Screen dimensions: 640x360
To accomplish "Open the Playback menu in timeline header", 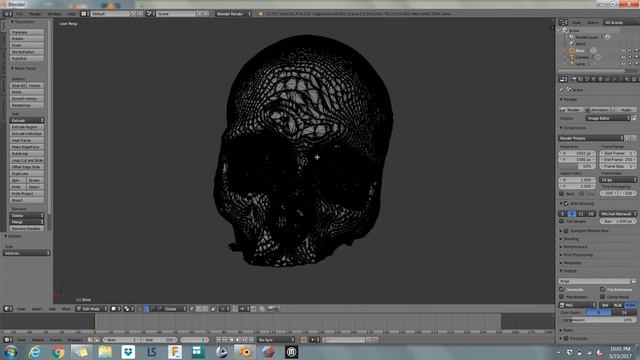I will (x=75, y=340).
